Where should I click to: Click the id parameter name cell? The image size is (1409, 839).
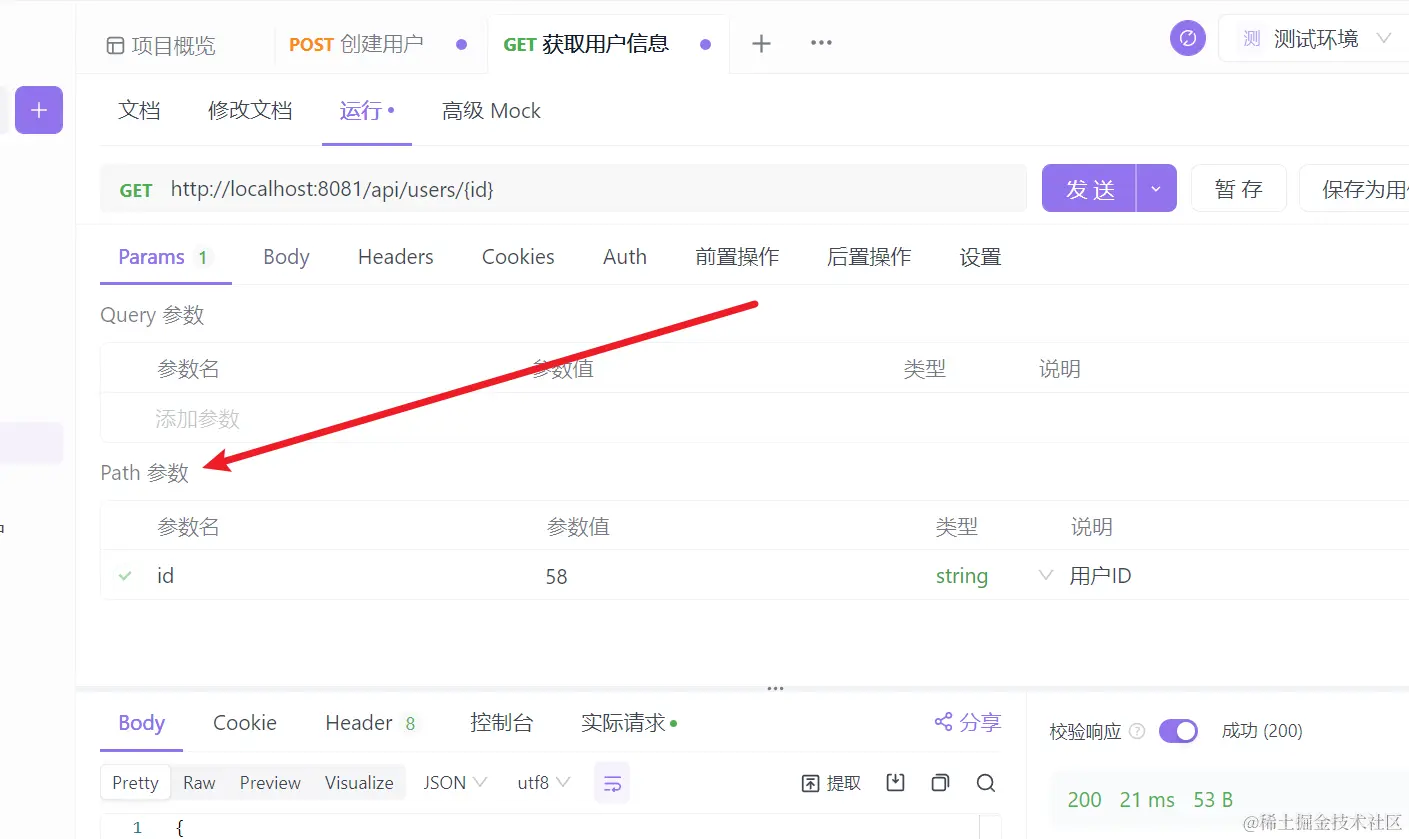click(165, 576)
